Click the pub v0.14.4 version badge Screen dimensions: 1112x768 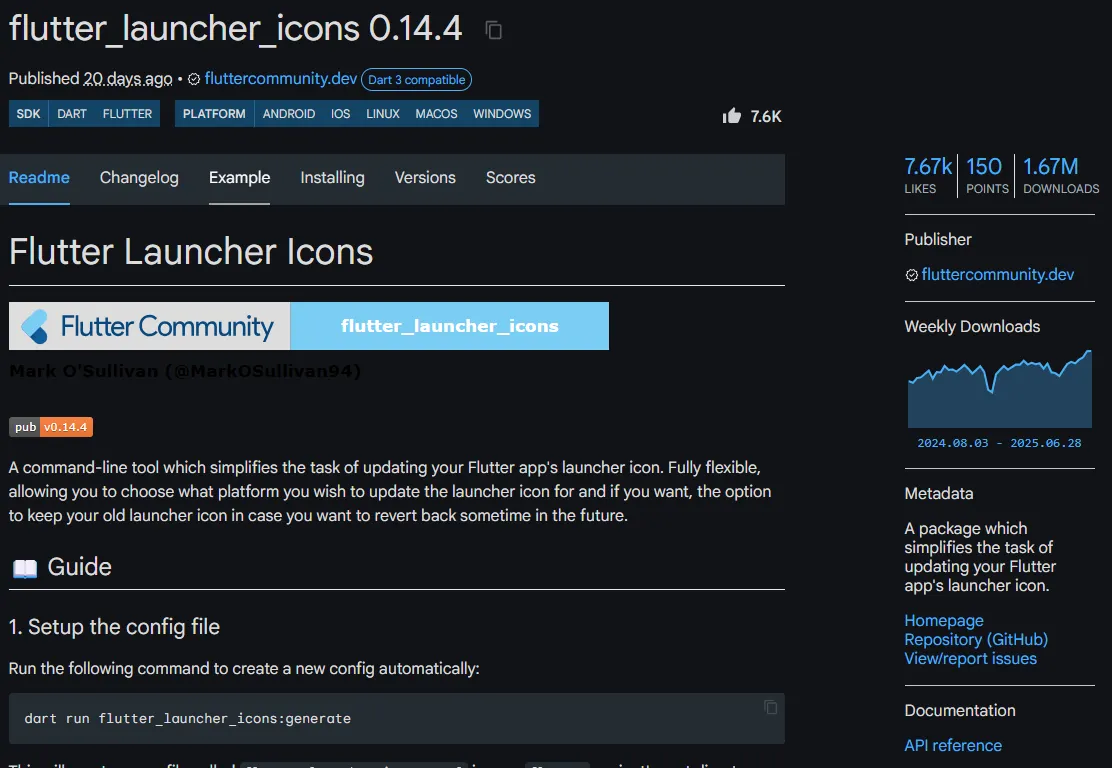pyautogui.click(x=51, y=427)
